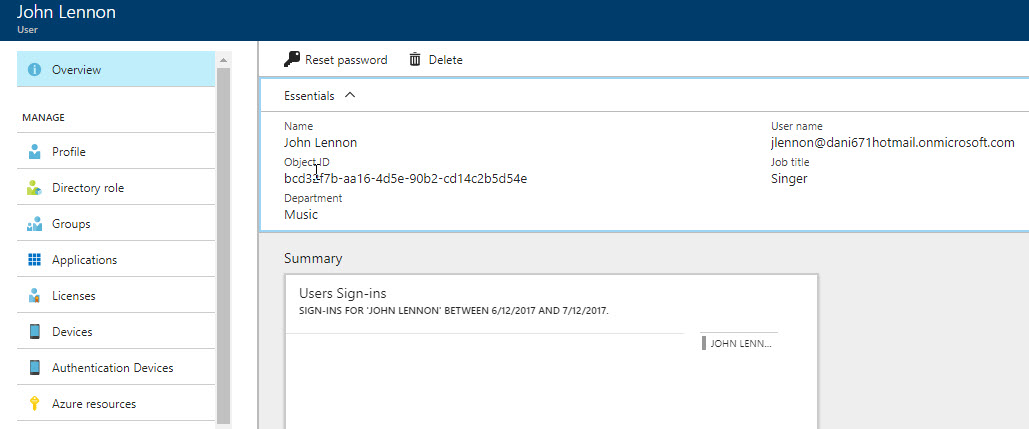
Task: Click the Object ID value text
Action: pyautogui.click(x=405, y=179)
